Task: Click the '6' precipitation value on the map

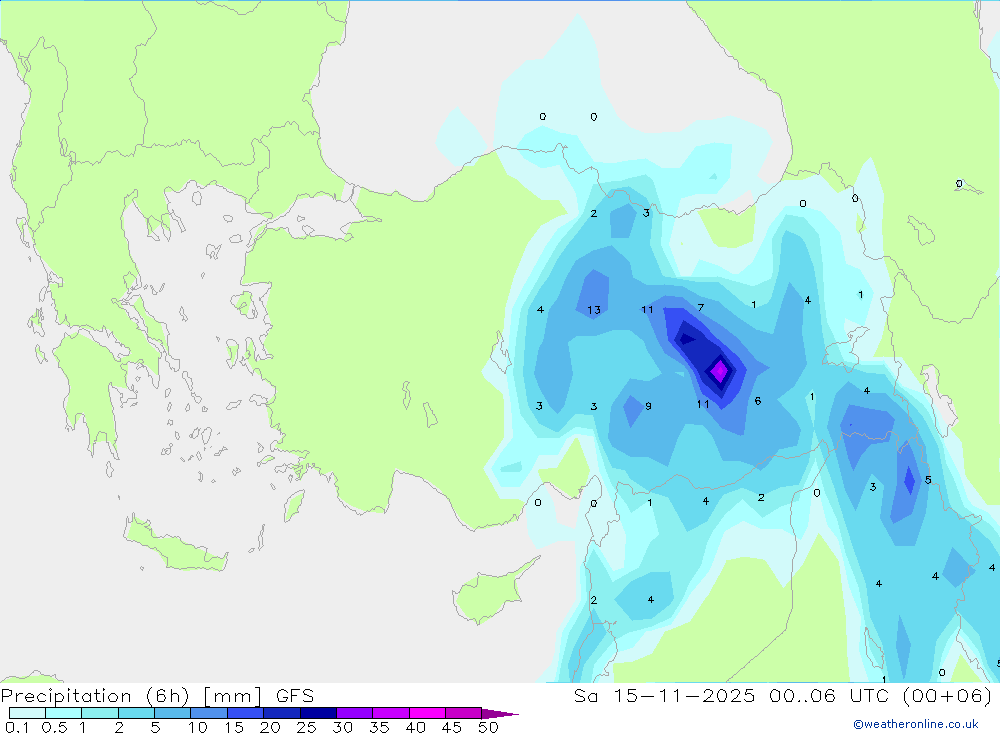Action: click(x=758, y=401)
